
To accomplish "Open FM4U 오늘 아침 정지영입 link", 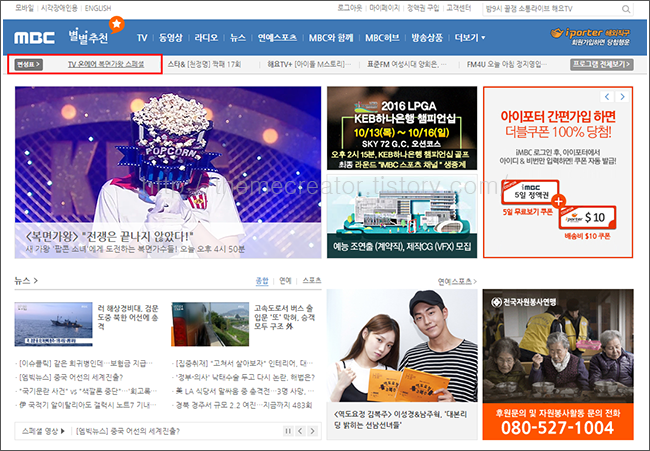I will [507, 64].
